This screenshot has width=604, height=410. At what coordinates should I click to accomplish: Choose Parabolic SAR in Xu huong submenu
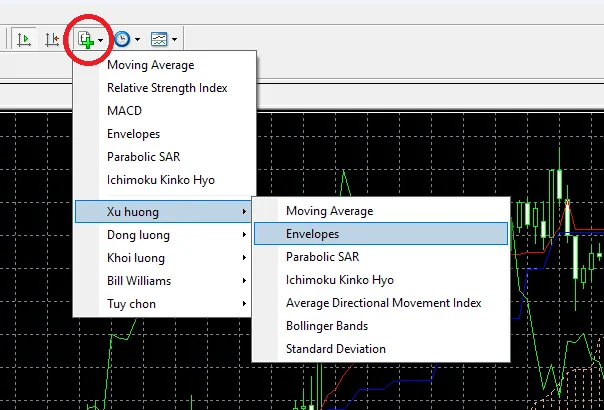381,257
